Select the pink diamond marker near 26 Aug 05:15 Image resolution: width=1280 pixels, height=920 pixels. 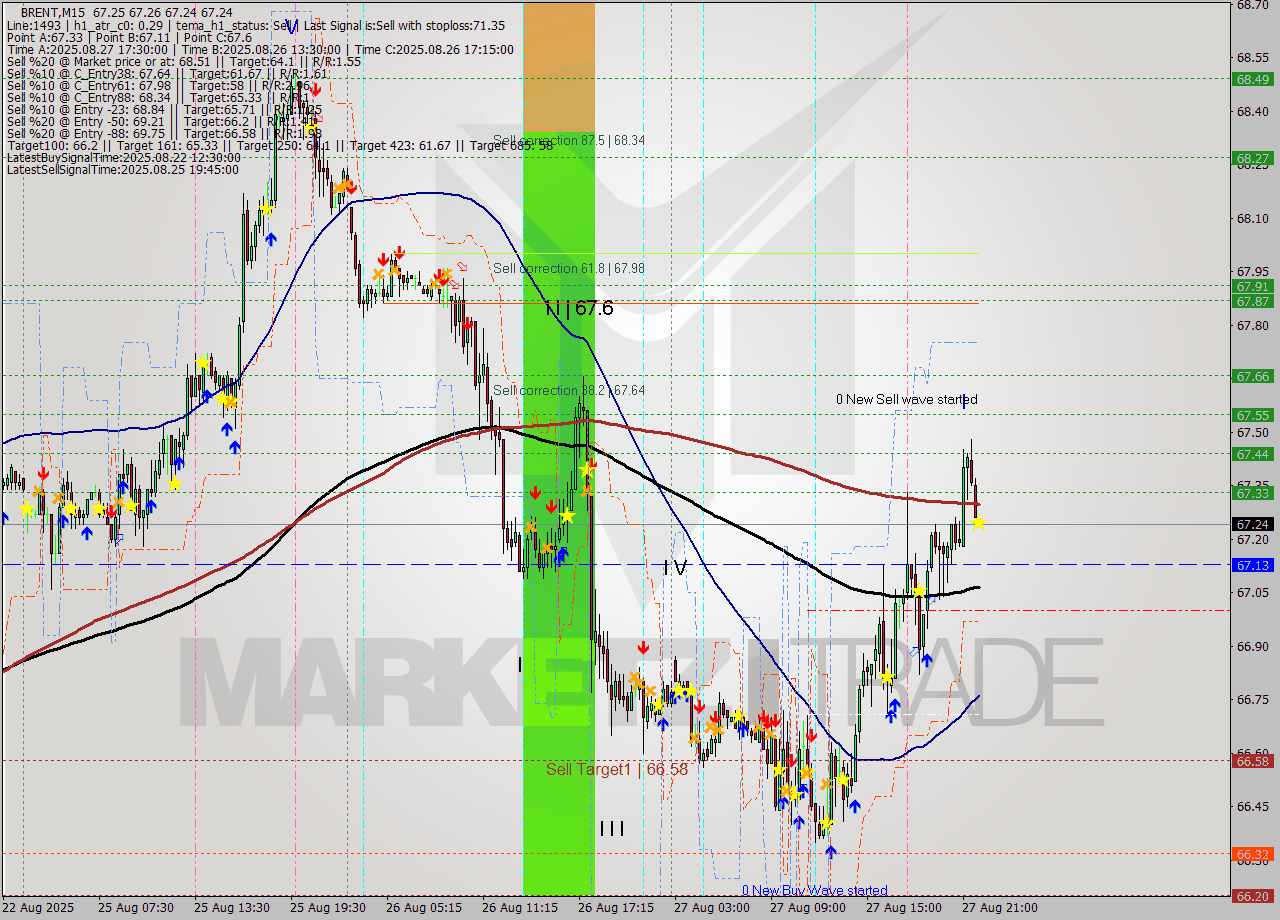coord(461,265)
